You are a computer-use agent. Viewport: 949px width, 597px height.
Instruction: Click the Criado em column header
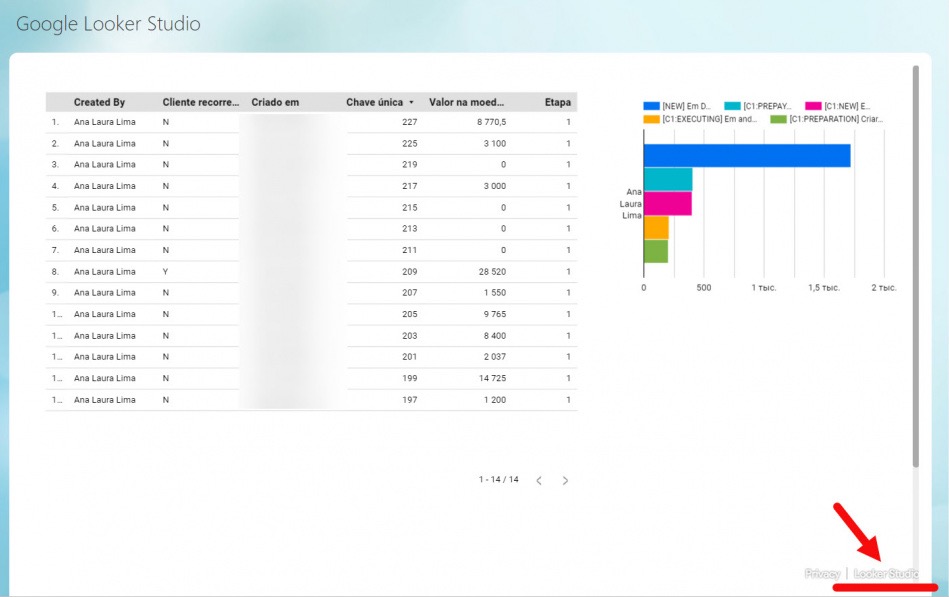point(275,102)
